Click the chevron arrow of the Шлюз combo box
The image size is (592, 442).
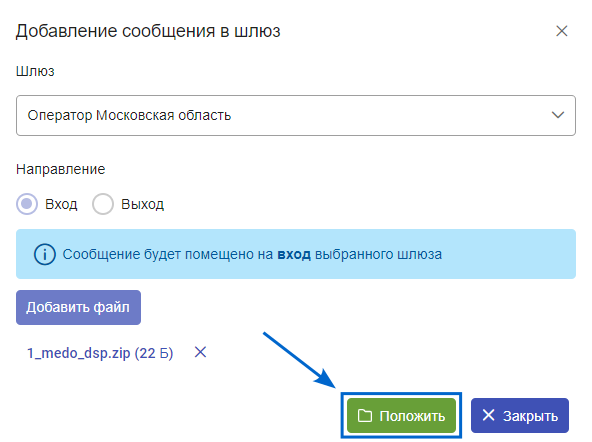pos(558,115)
